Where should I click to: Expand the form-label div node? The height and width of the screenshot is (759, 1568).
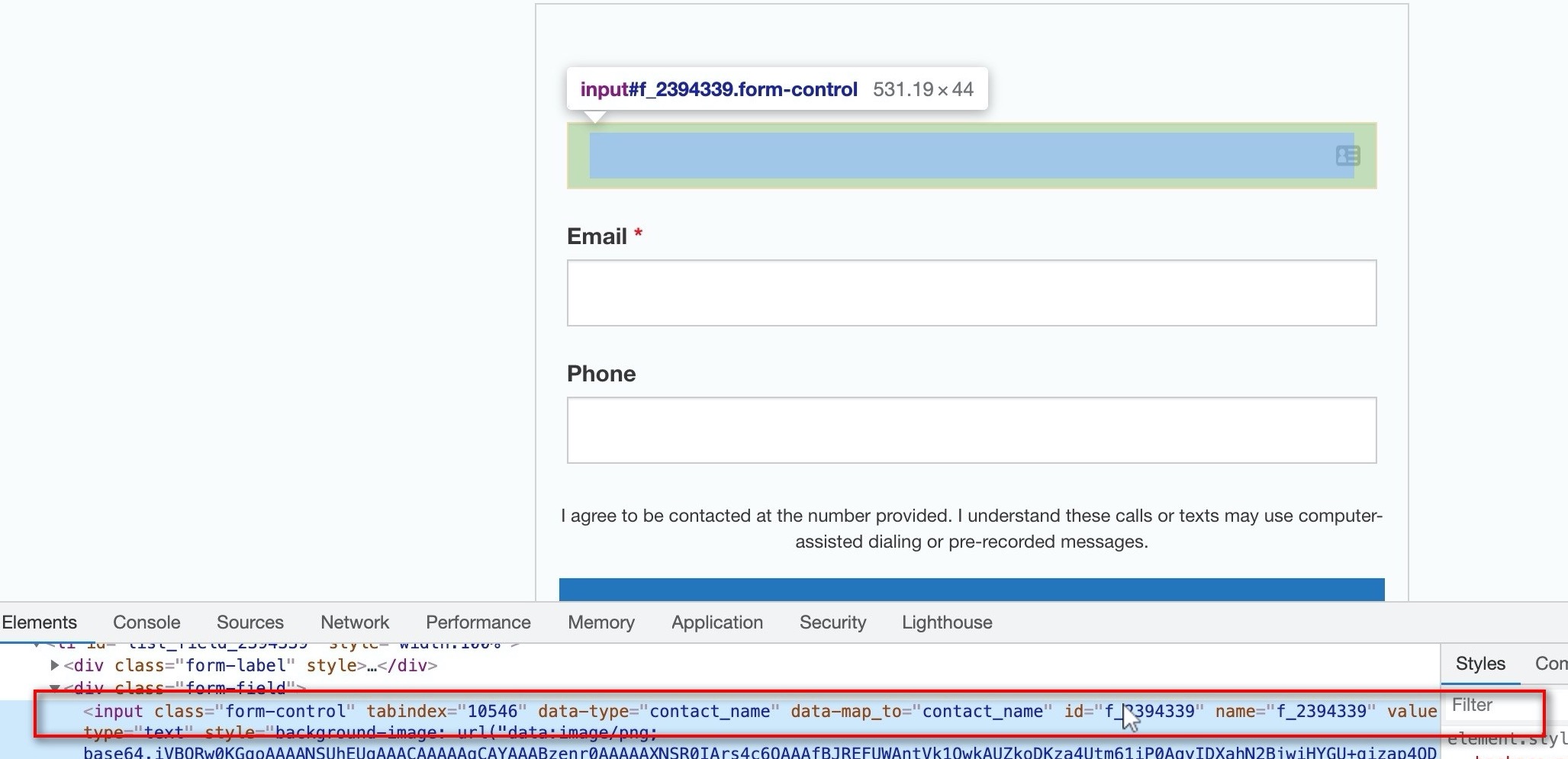[54, 665]
